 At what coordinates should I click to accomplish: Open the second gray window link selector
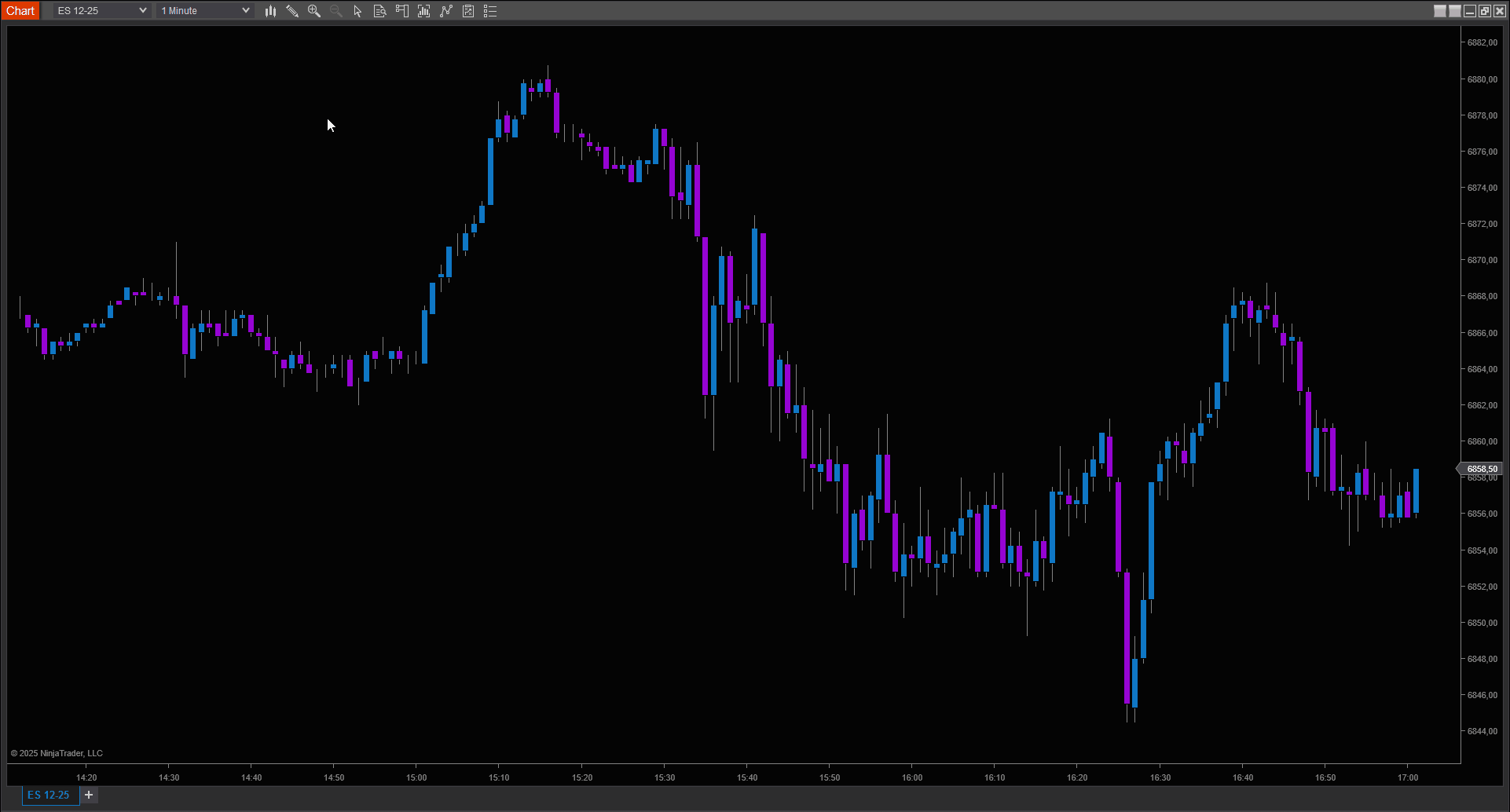(1455, 11)
